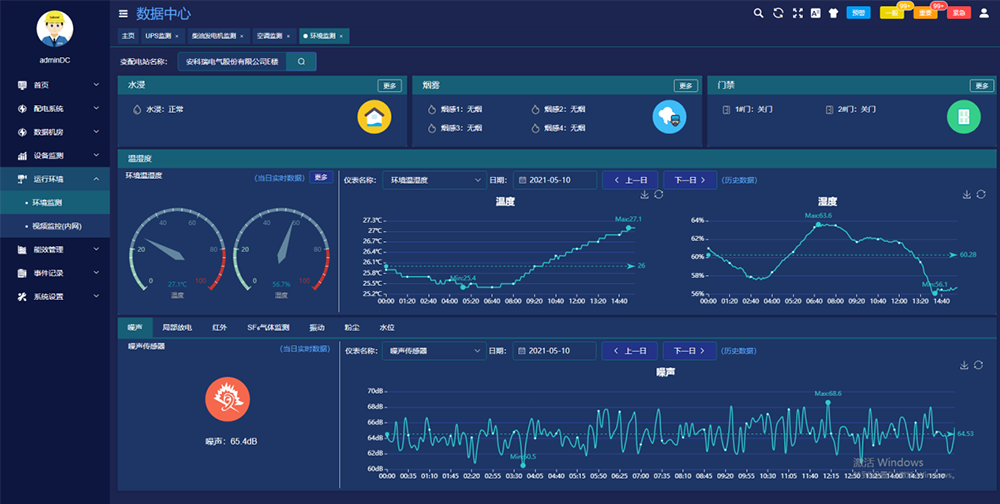The width and height of the screenshot is (1000, 504).
Task: Click 下一日 button in temperature-humidity panel
Action: [x=690, y=180]
